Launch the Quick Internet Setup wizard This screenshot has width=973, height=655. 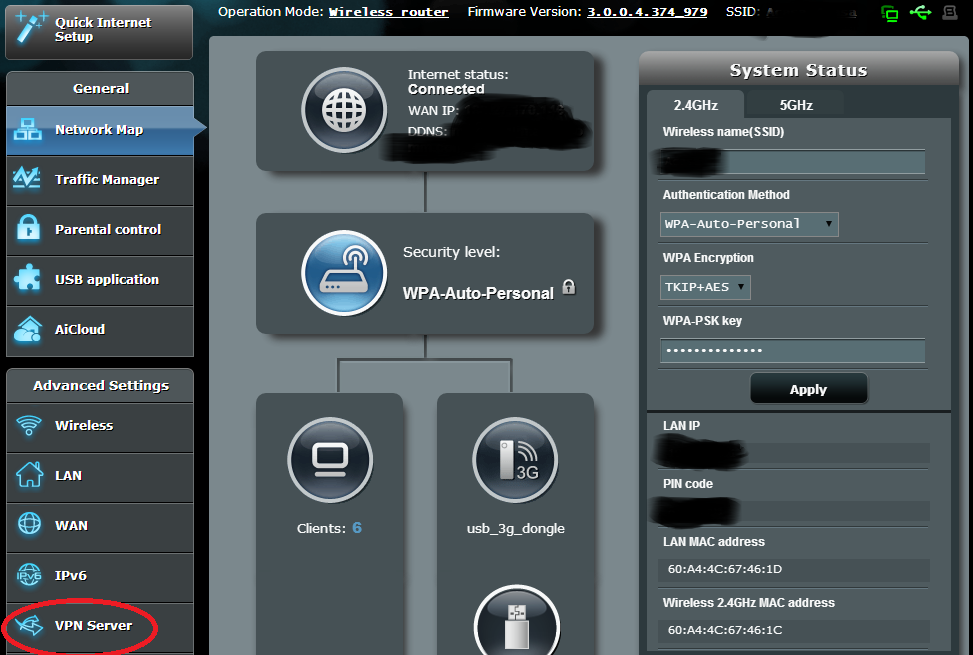tap(99, 32)
